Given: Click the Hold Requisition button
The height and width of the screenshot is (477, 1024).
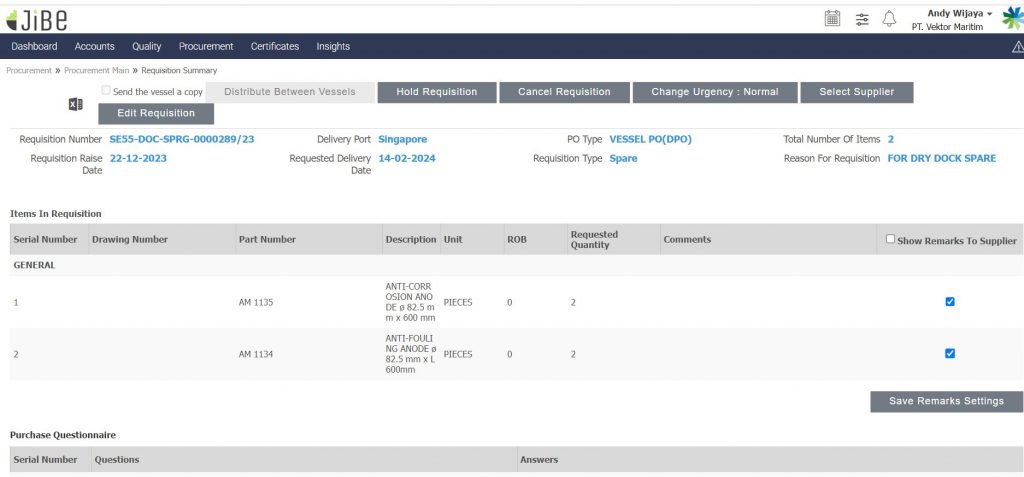Looking at the screenshot, I should (x=436, y=92).
